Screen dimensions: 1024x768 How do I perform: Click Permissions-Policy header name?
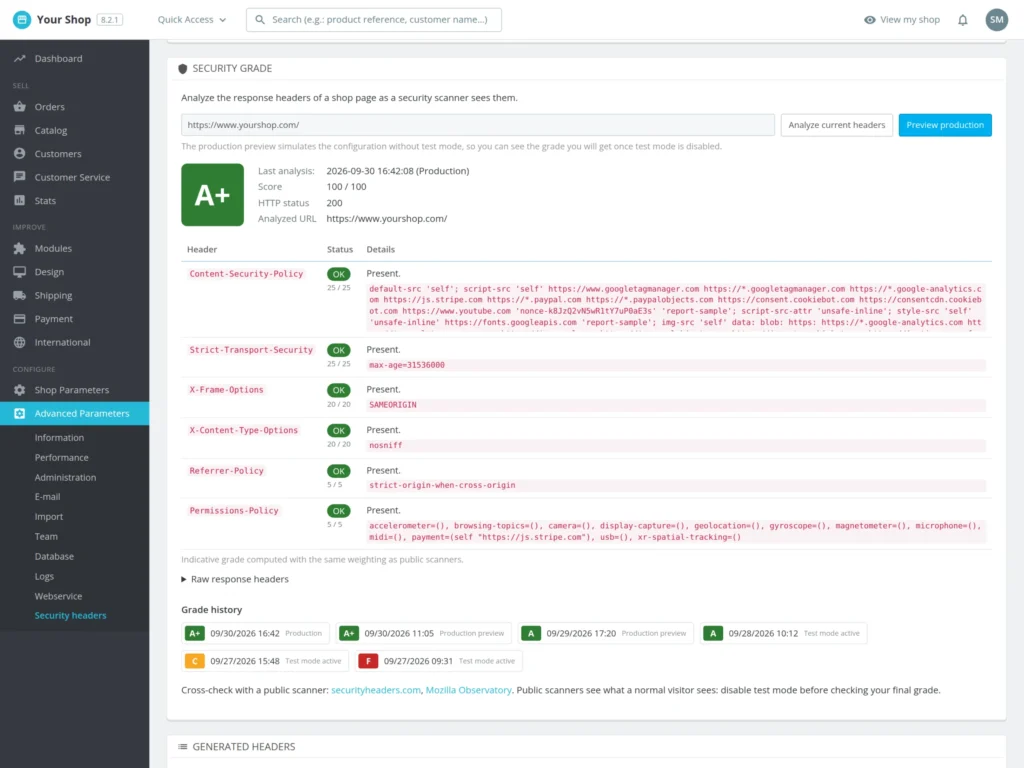click(x=234, y=511)
